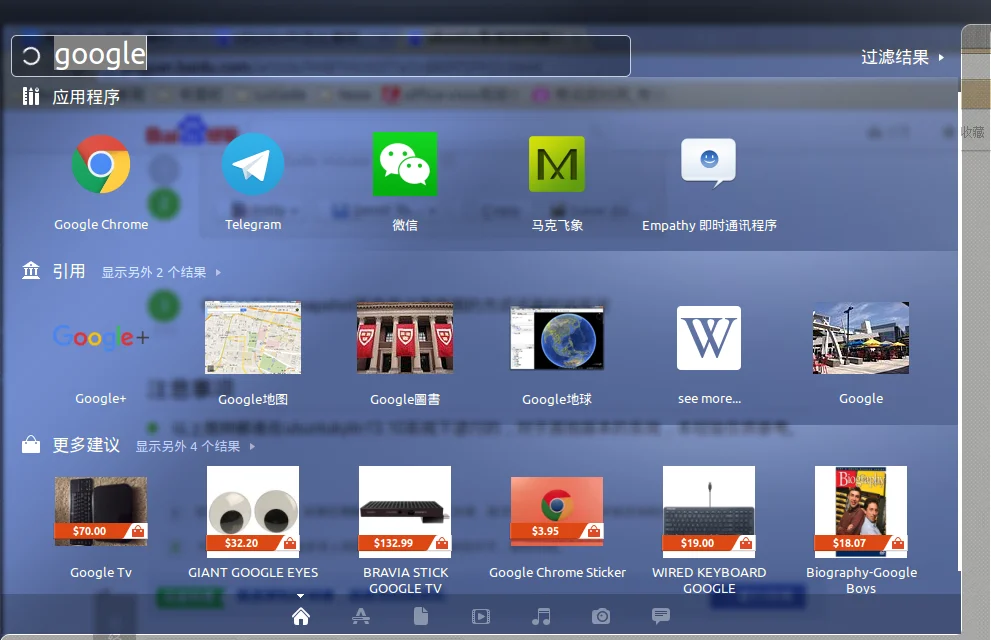Open the 微信 (WeChat) application
This screenshot has height=640, width=991.
(404, 164)
